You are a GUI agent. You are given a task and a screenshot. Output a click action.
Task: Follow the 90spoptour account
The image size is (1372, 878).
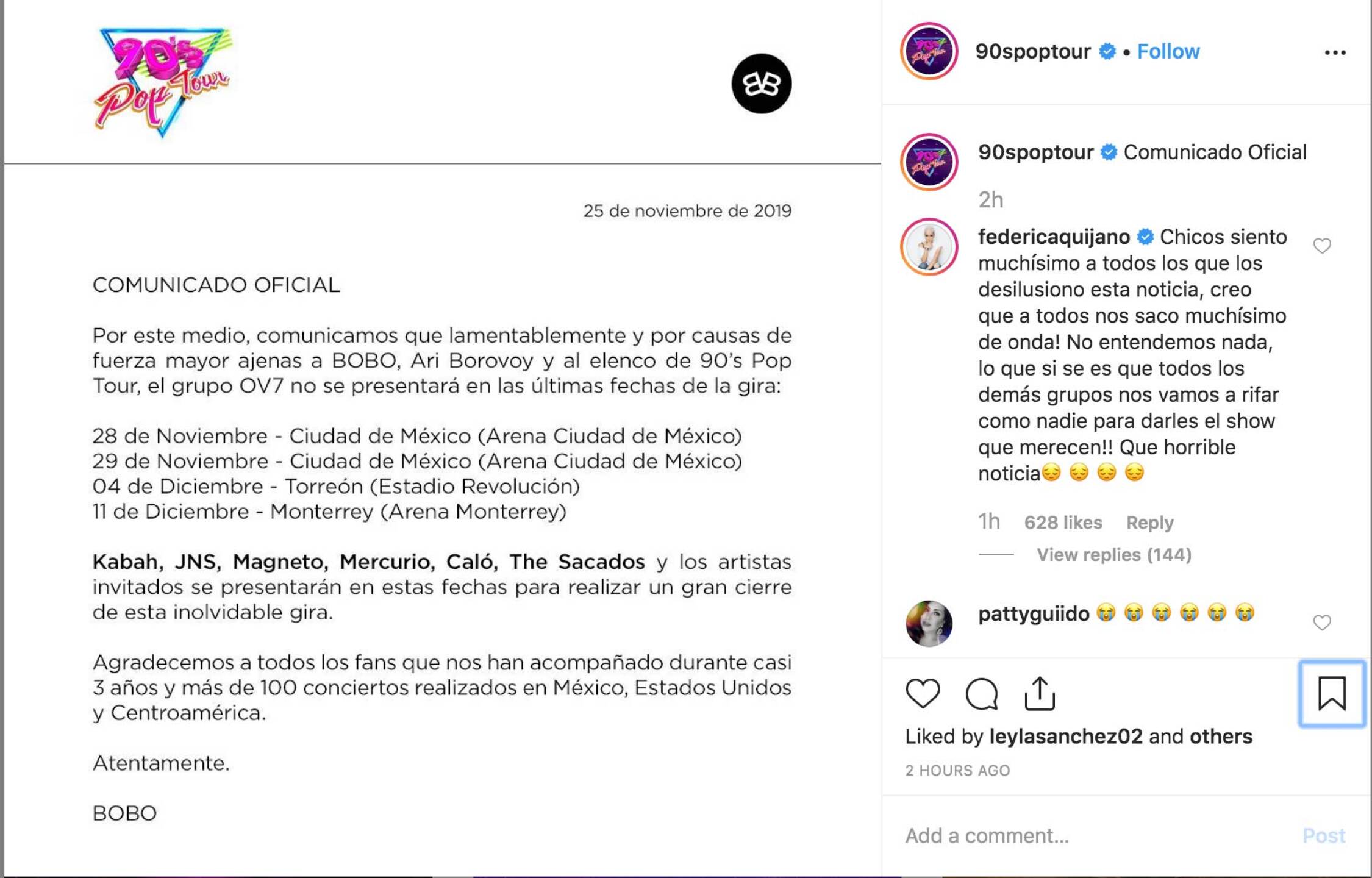click(1166, 51)
